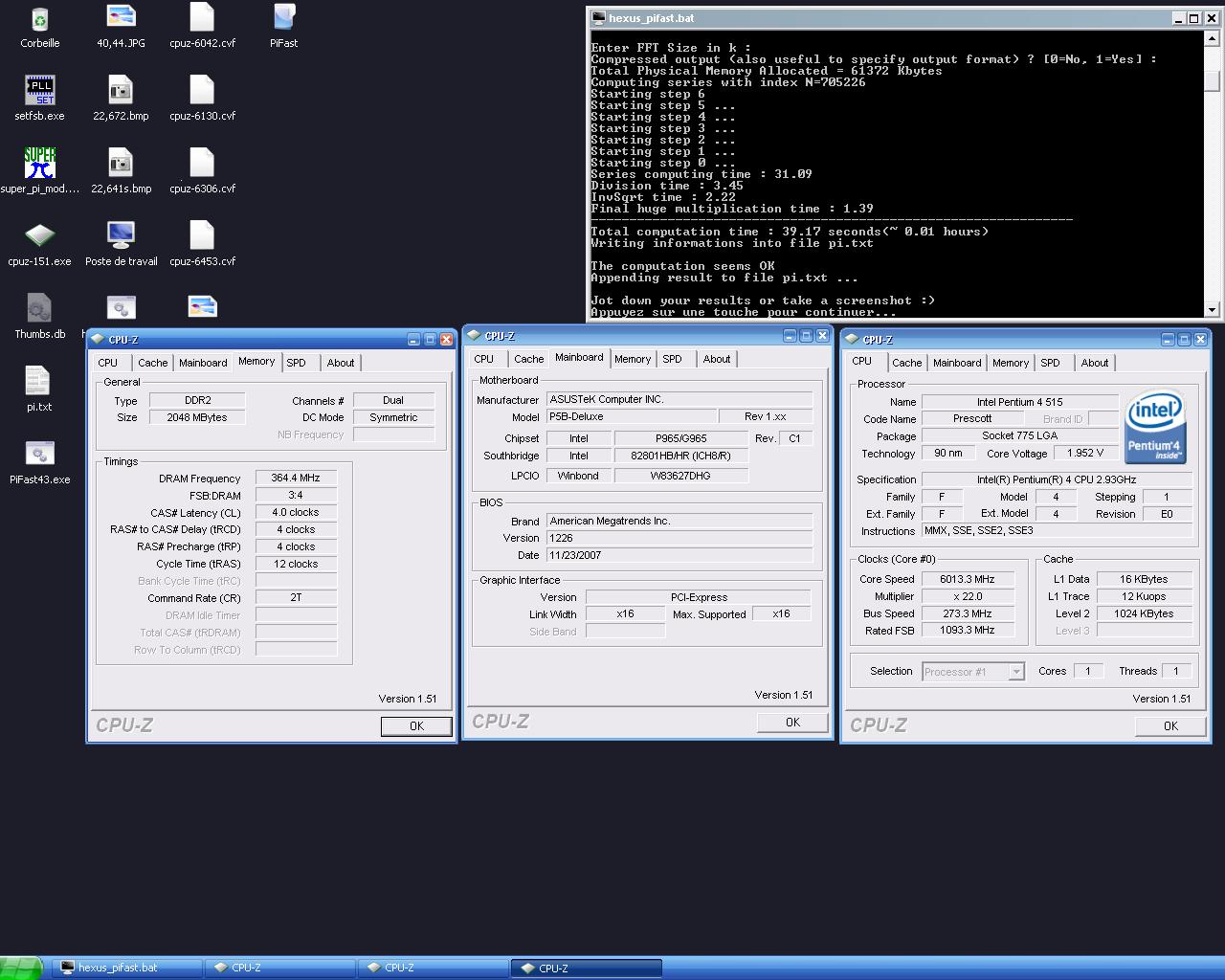
Task: Click the console scrollbar up arrow
Action: coord(1212,40)
